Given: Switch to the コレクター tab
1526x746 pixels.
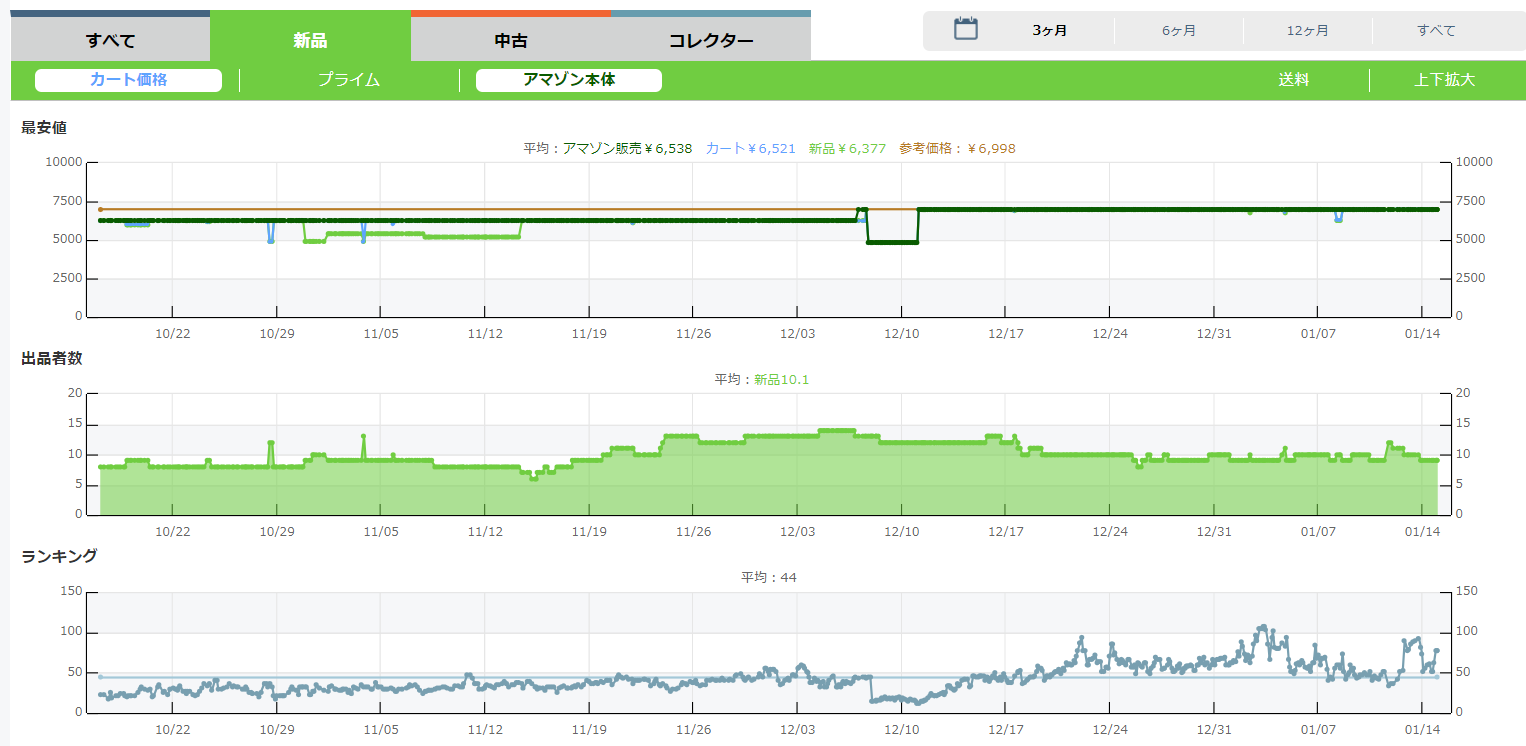Looking at the screenshot, I should (711, 41).
